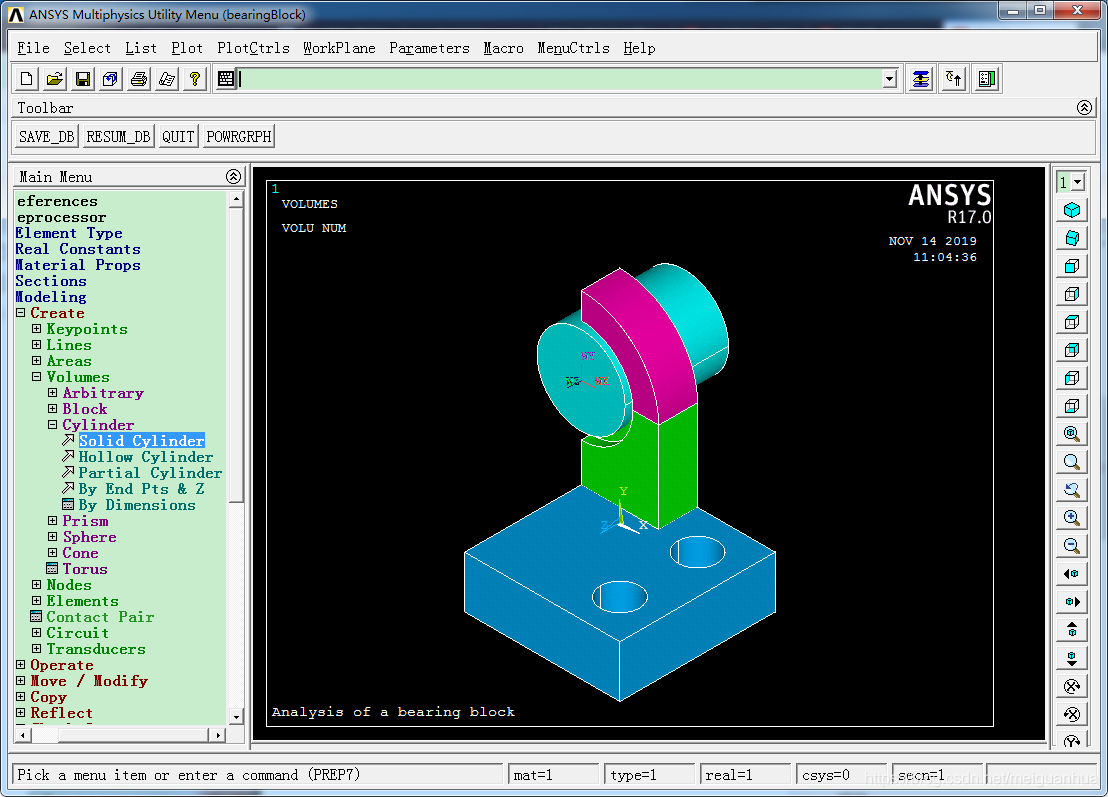The width and height of the screenshot is (1108, 797).
Task: Click the RESUM_DB toolbar button
Action: point(119,136)
